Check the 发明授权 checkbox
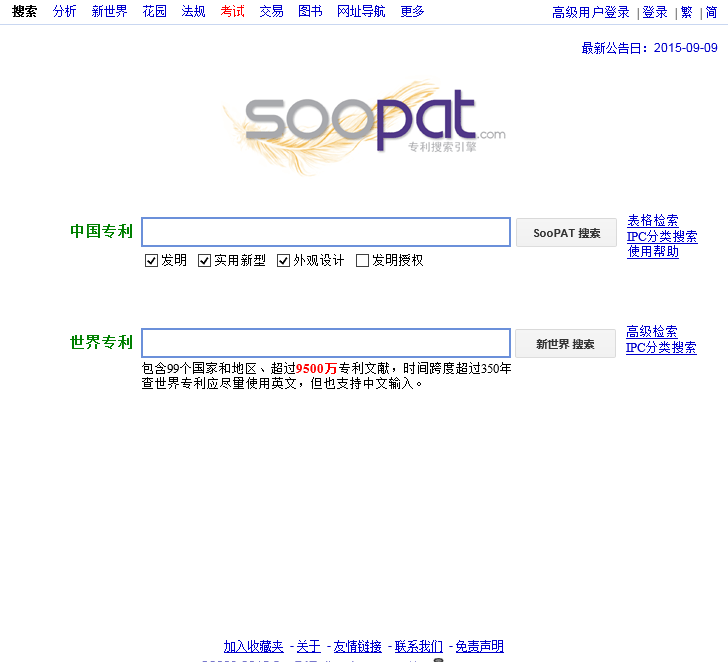728x662 pixels. [362, 261]
